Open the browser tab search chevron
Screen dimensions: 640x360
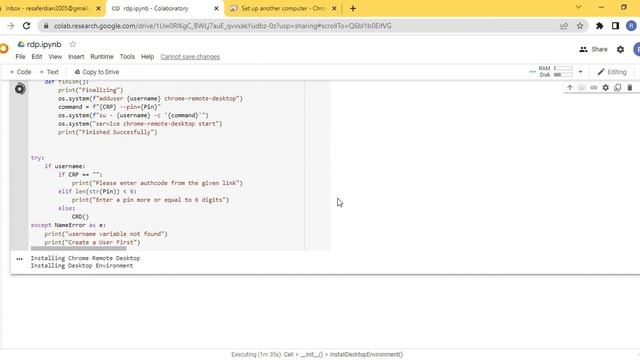578,7
